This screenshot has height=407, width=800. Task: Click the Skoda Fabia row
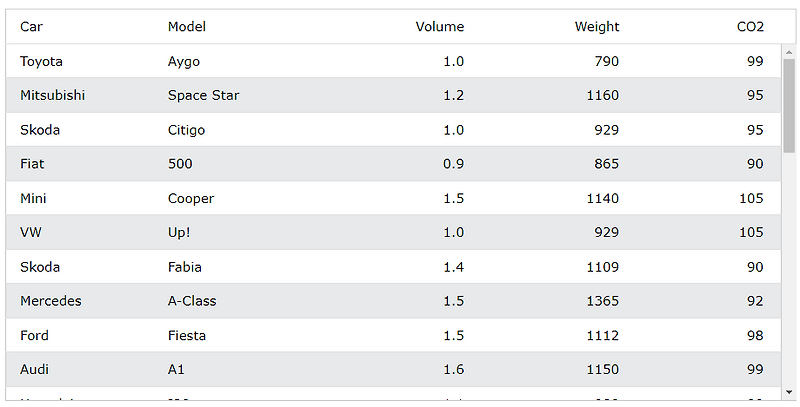(x=393, y=267)
